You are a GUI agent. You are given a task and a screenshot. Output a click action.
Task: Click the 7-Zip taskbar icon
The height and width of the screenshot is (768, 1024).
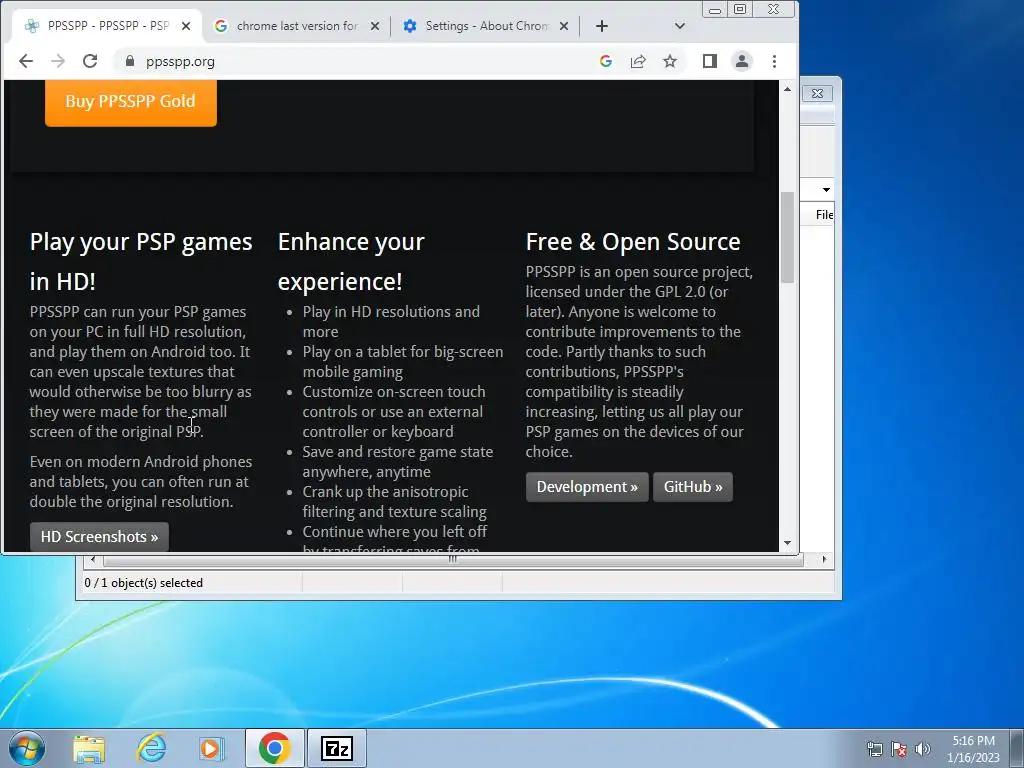click(x=337, y=748)
